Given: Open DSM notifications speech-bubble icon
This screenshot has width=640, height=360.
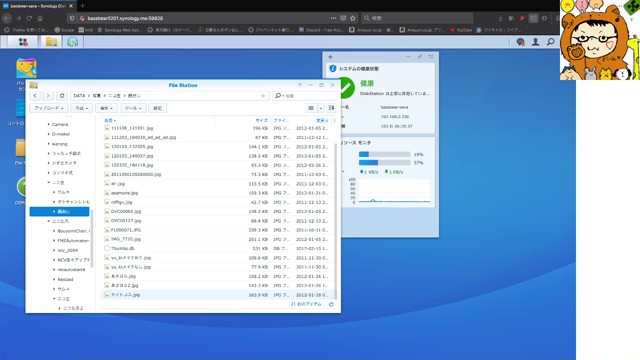Looking at the screenshot, I should [520, 42].
